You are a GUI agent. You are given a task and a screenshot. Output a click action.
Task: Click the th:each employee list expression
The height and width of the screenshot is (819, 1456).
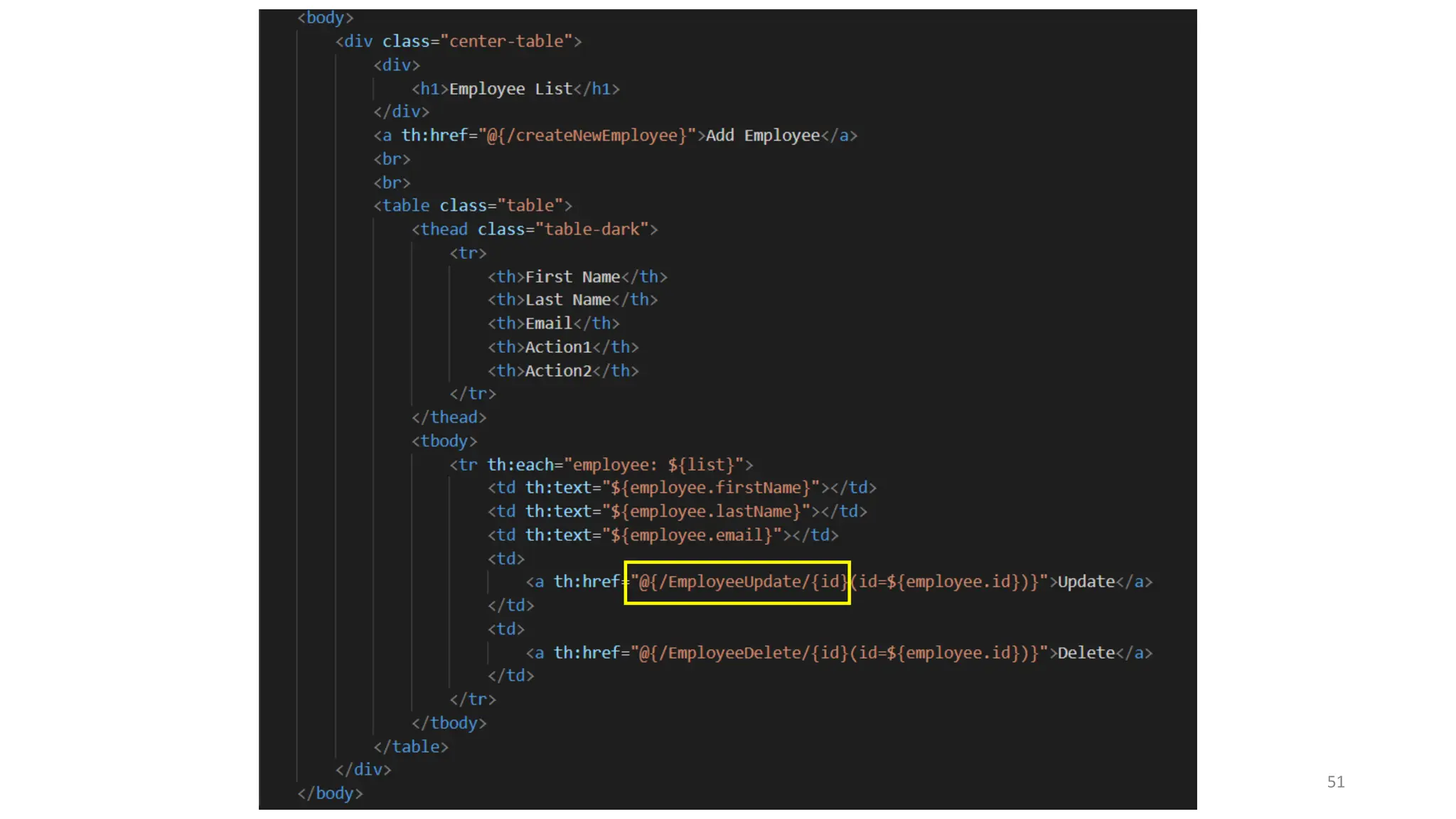click(653, 465)
